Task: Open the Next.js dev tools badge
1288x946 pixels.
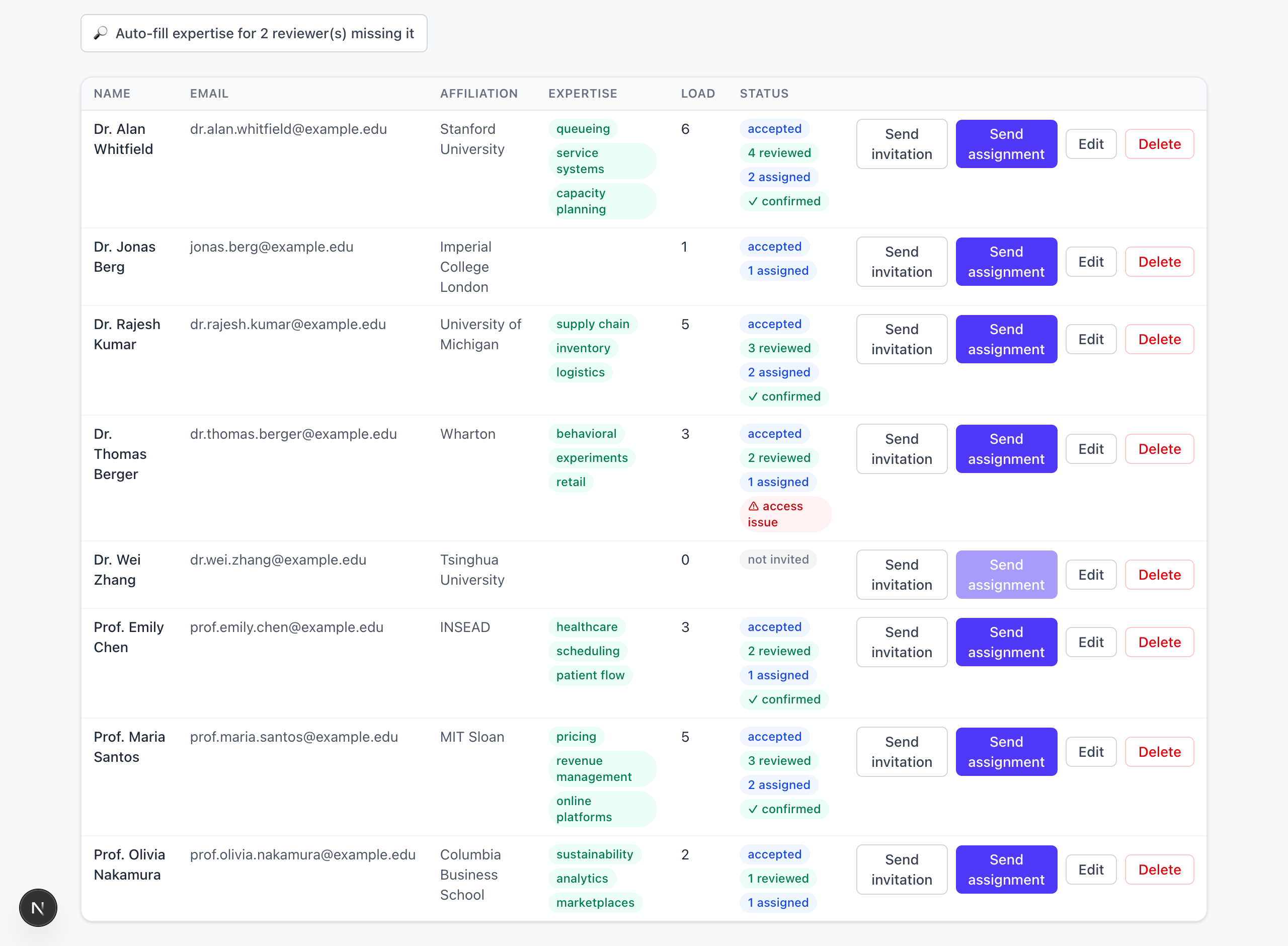Action: point(38,907)
